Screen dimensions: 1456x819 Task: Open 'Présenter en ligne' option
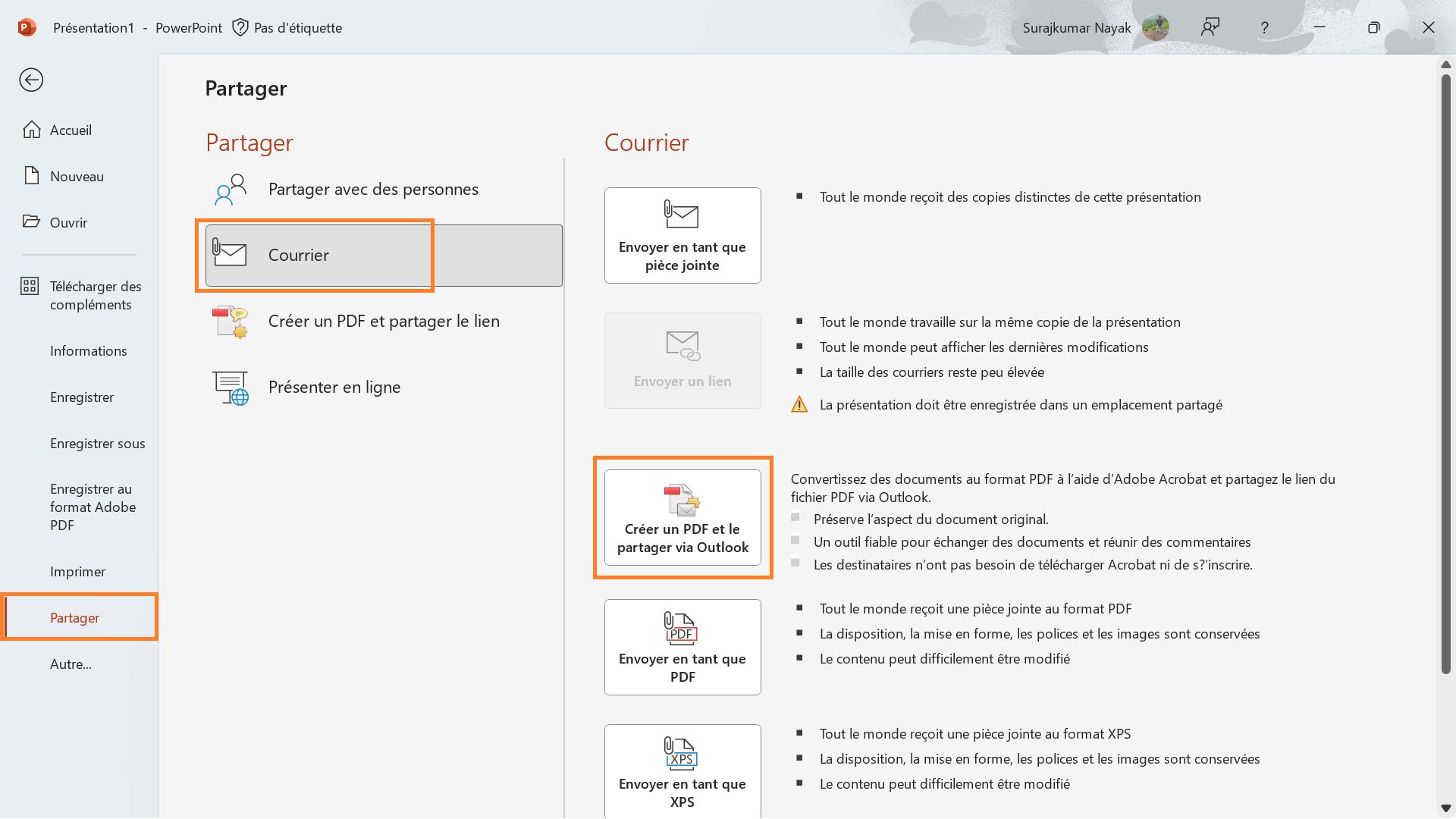point(334,387)
